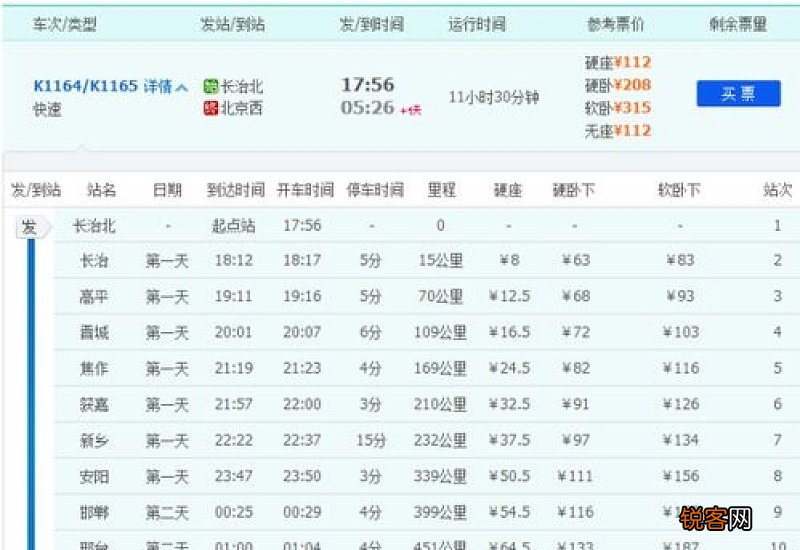Click the 6分 stop duration for 晋城
The width and height of the screenshot is (800, 550).
coord(370,332)
